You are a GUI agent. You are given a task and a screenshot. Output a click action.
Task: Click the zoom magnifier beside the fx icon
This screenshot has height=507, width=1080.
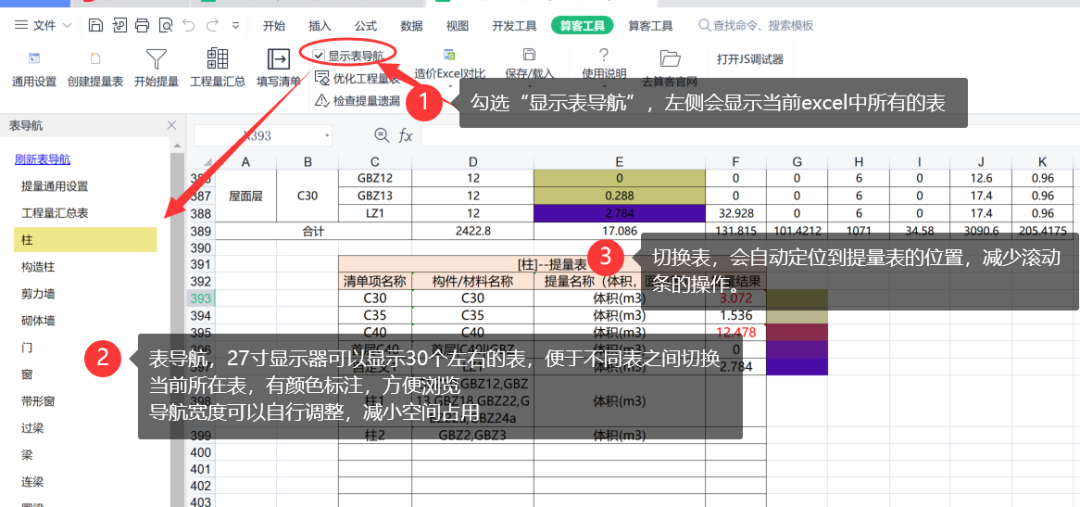[x=381, y=135]
